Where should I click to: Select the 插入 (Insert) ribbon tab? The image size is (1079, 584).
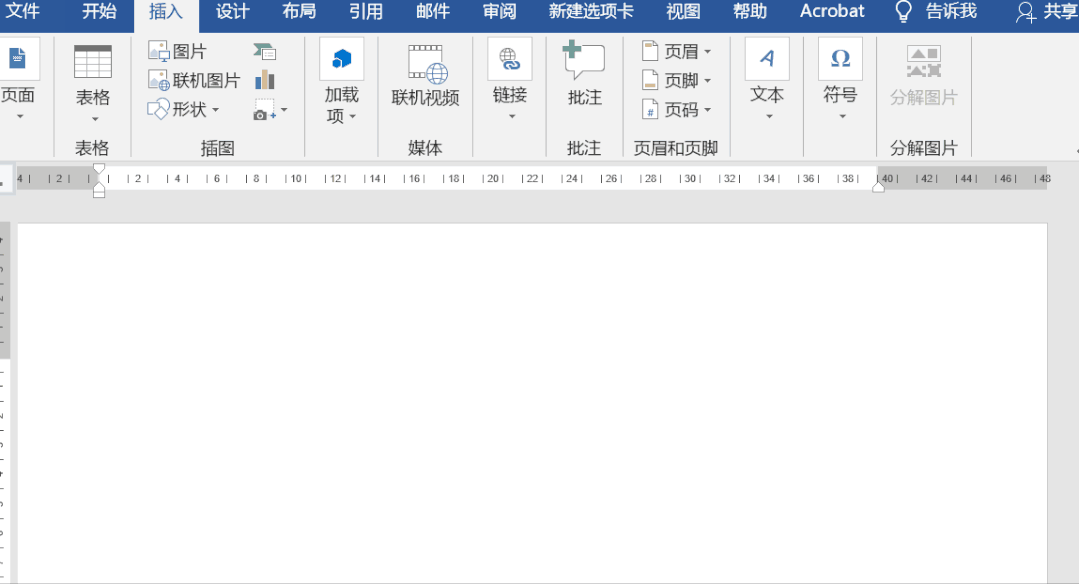tap(166, 12)
